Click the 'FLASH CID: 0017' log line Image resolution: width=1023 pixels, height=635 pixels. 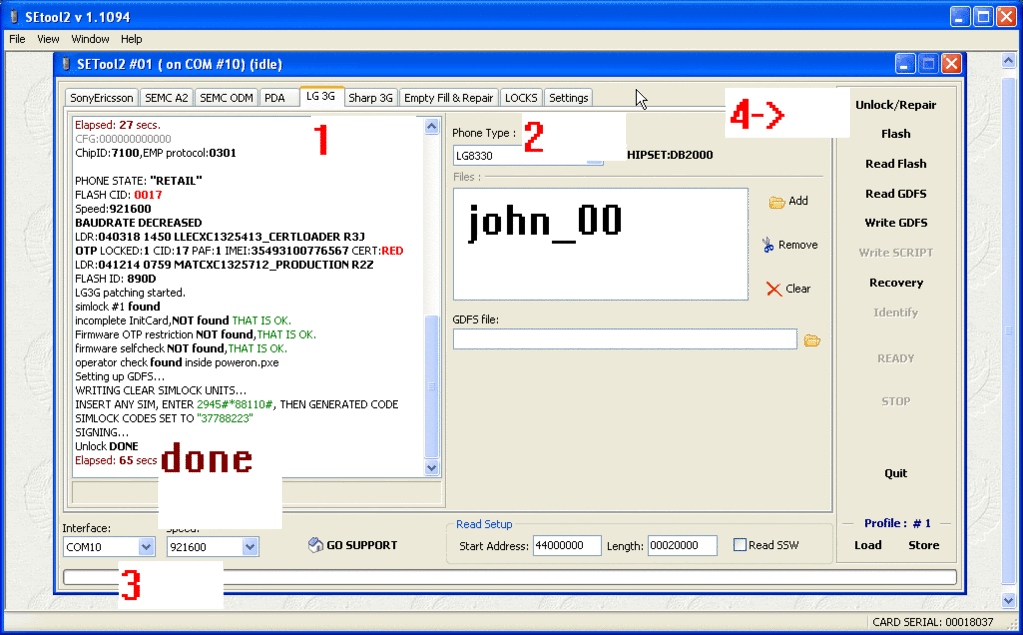point(119,195)
